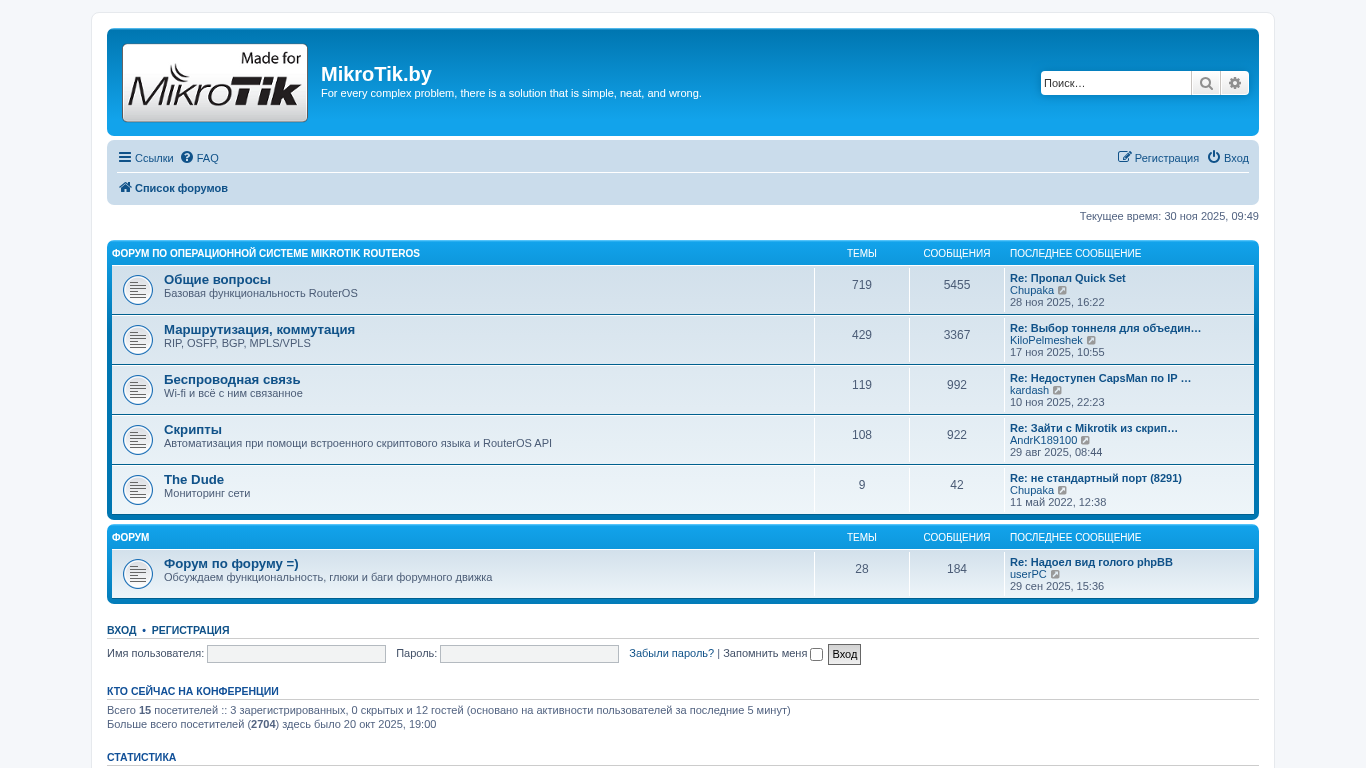Open KiloPelmeshek user profile

1046,340
